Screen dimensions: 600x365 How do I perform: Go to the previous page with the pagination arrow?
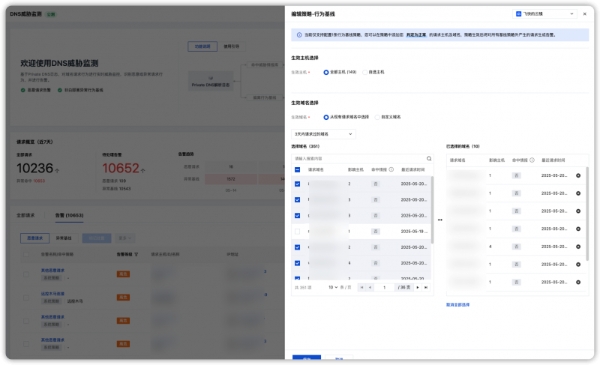(370, 287)
